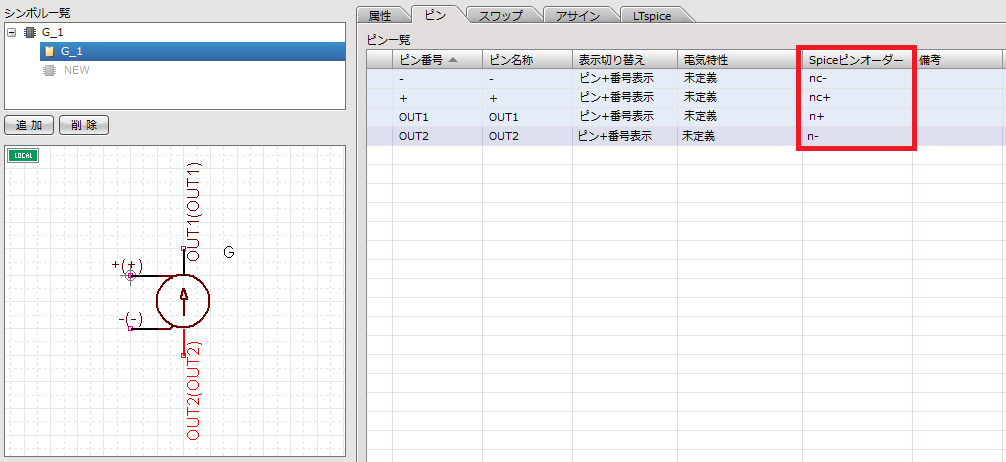Open the アサイン tab
1006x462 pixels.
pyautogui.click(x=578, y=15)
